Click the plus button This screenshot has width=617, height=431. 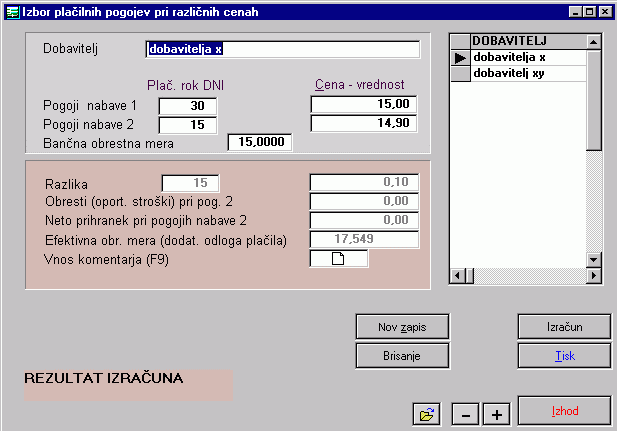coord(497,414)
